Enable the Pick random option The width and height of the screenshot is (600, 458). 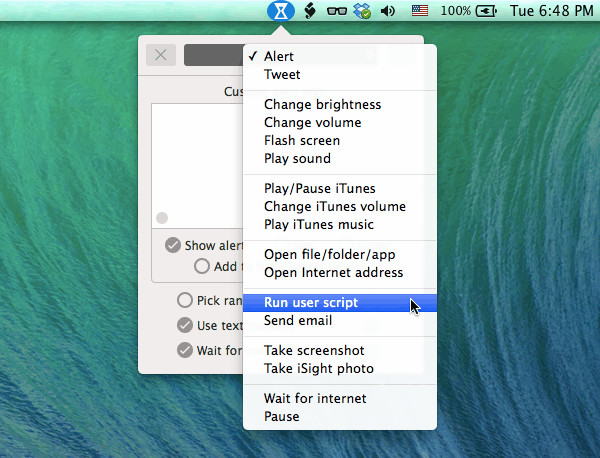tap(185, 300)
